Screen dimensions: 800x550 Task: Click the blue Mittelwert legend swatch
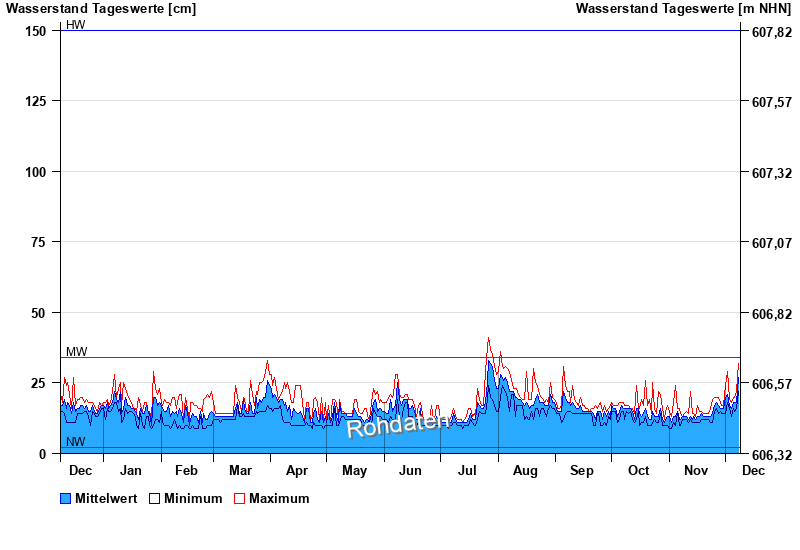pos(66,498)
